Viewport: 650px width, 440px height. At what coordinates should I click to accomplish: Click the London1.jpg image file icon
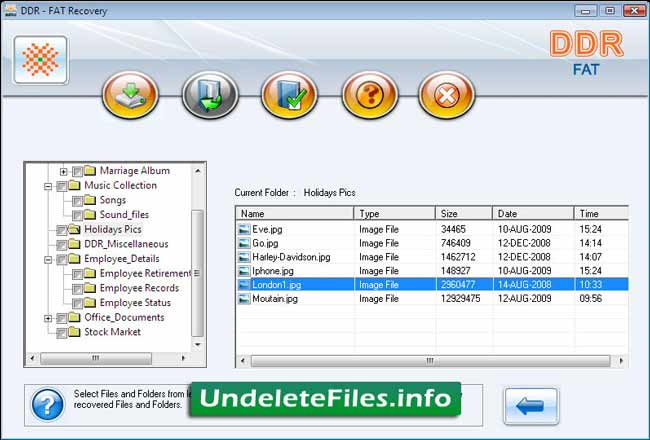coord(245,284)
